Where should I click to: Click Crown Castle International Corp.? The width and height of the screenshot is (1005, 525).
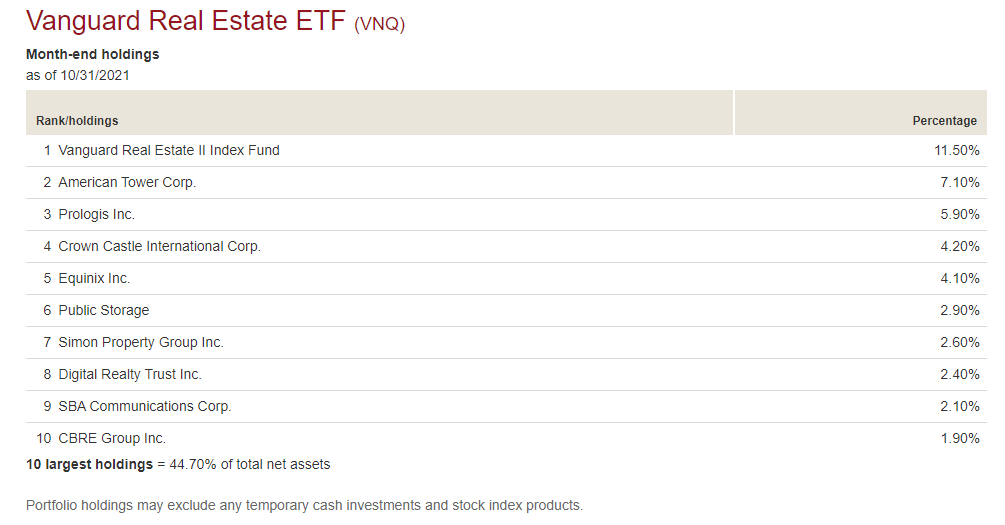click(x=160, y=246)
